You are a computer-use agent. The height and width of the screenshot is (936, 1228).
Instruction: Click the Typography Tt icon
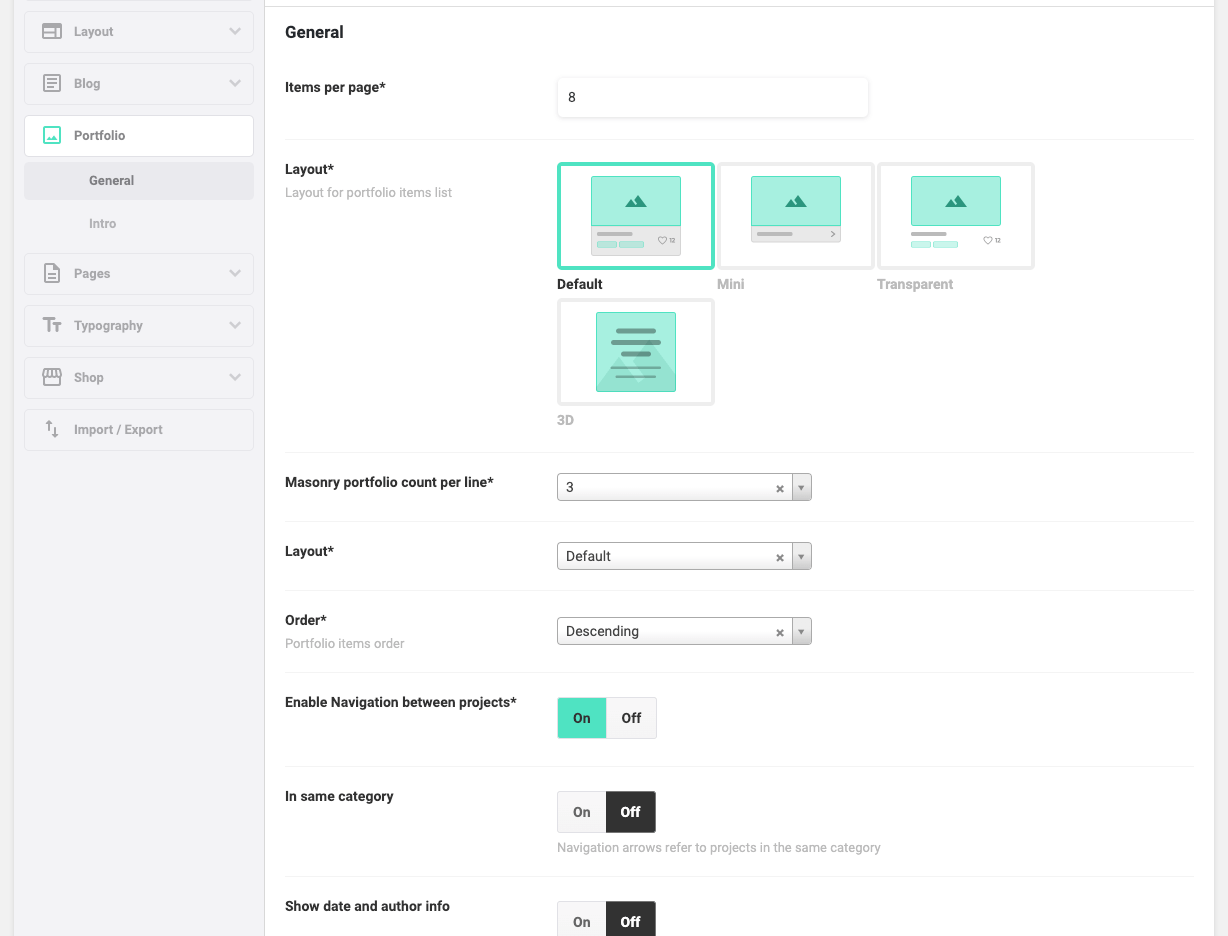pos(52,325)
